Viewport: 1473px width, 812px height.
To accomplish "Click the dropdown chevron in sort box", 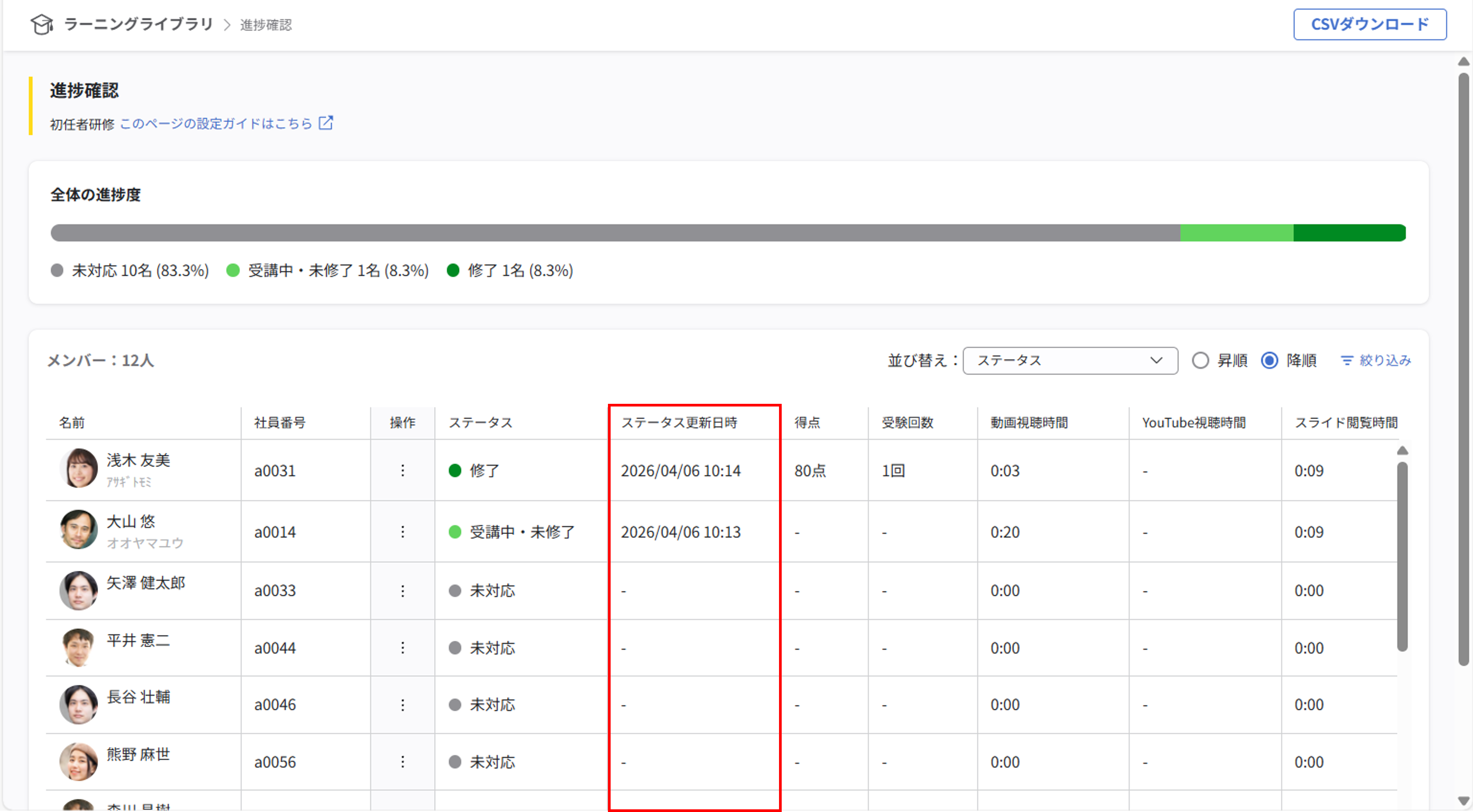I will click(1156, 361).
